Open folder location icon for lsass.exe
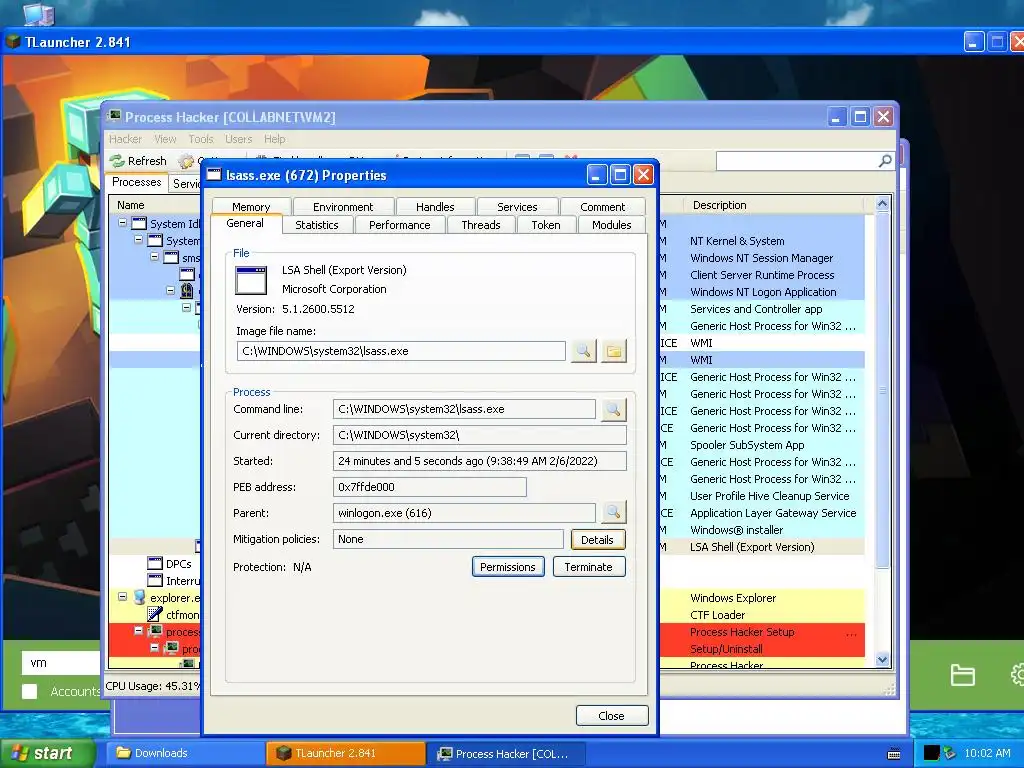The height and width of the screenshot is (768, 1024). tap(614, 351)
